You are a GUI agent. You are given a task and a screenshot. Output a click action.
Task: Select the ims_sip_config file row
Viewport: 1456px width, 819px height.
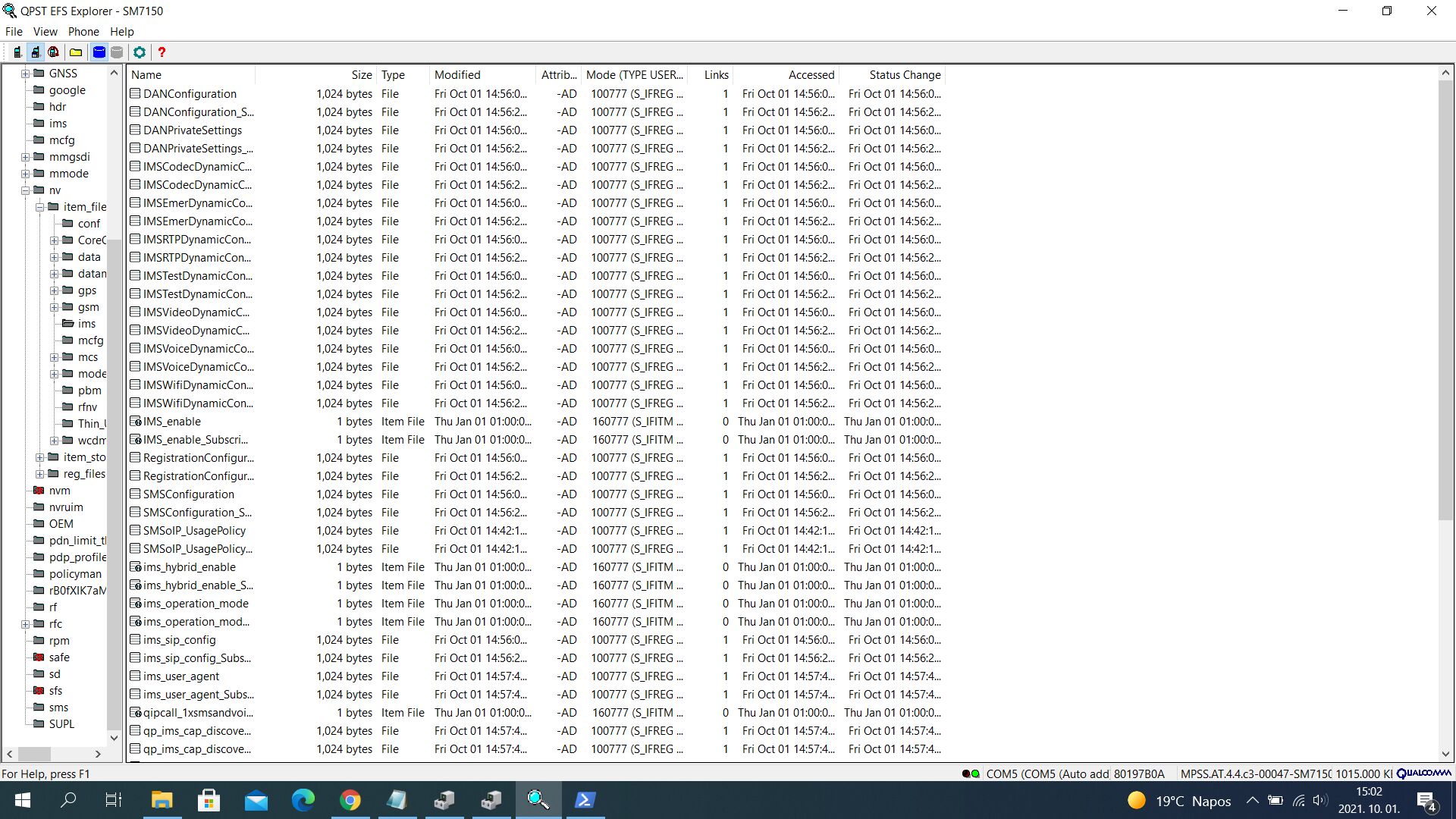535,640
